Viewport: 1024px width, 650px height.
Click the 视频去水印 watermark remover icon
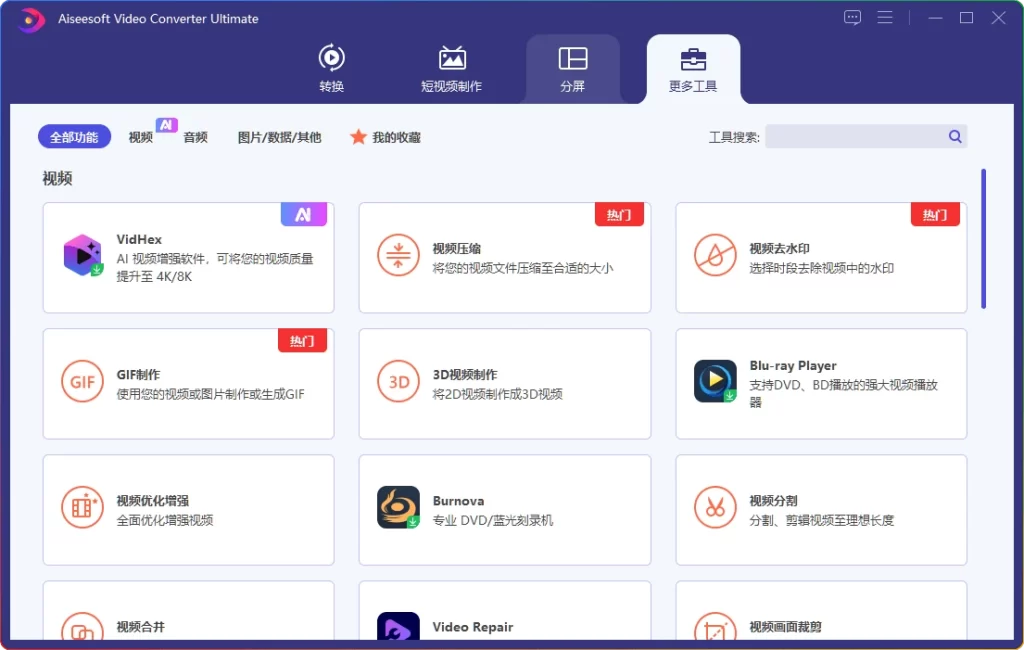click(715, 255)
